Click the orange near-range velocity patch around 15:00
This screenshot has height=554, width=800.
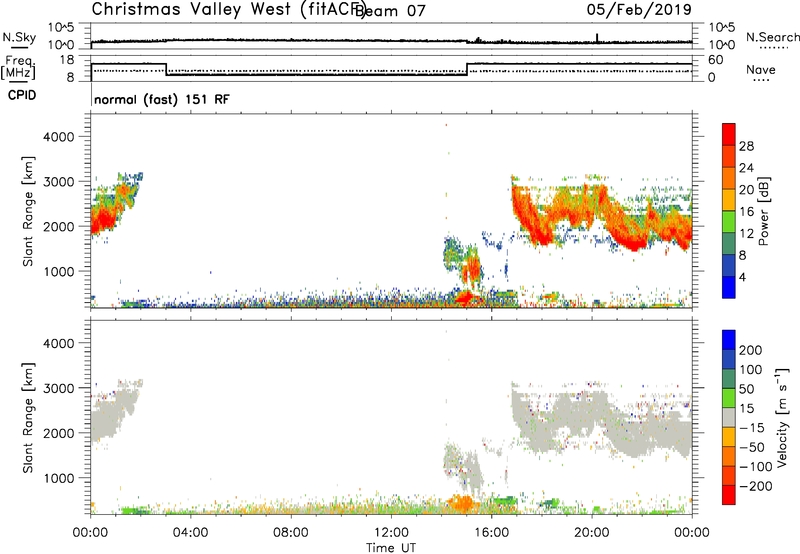coord(463,503)
